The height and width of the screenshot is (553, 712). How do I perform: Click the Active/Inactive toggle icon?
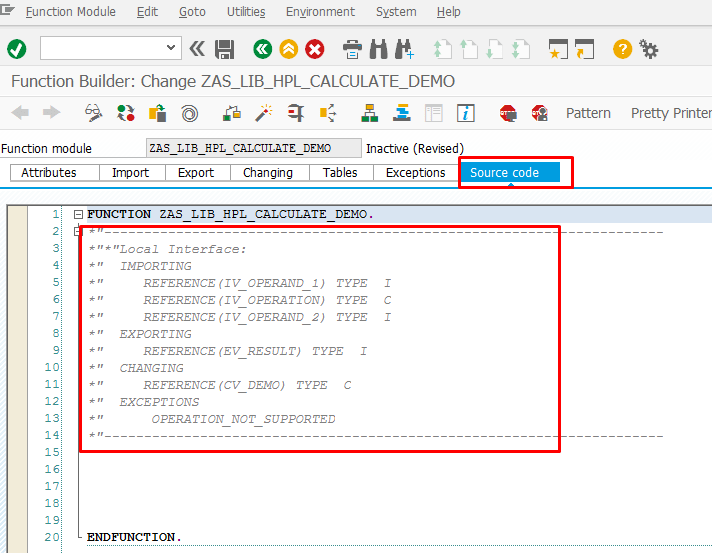tap(126, 113)
